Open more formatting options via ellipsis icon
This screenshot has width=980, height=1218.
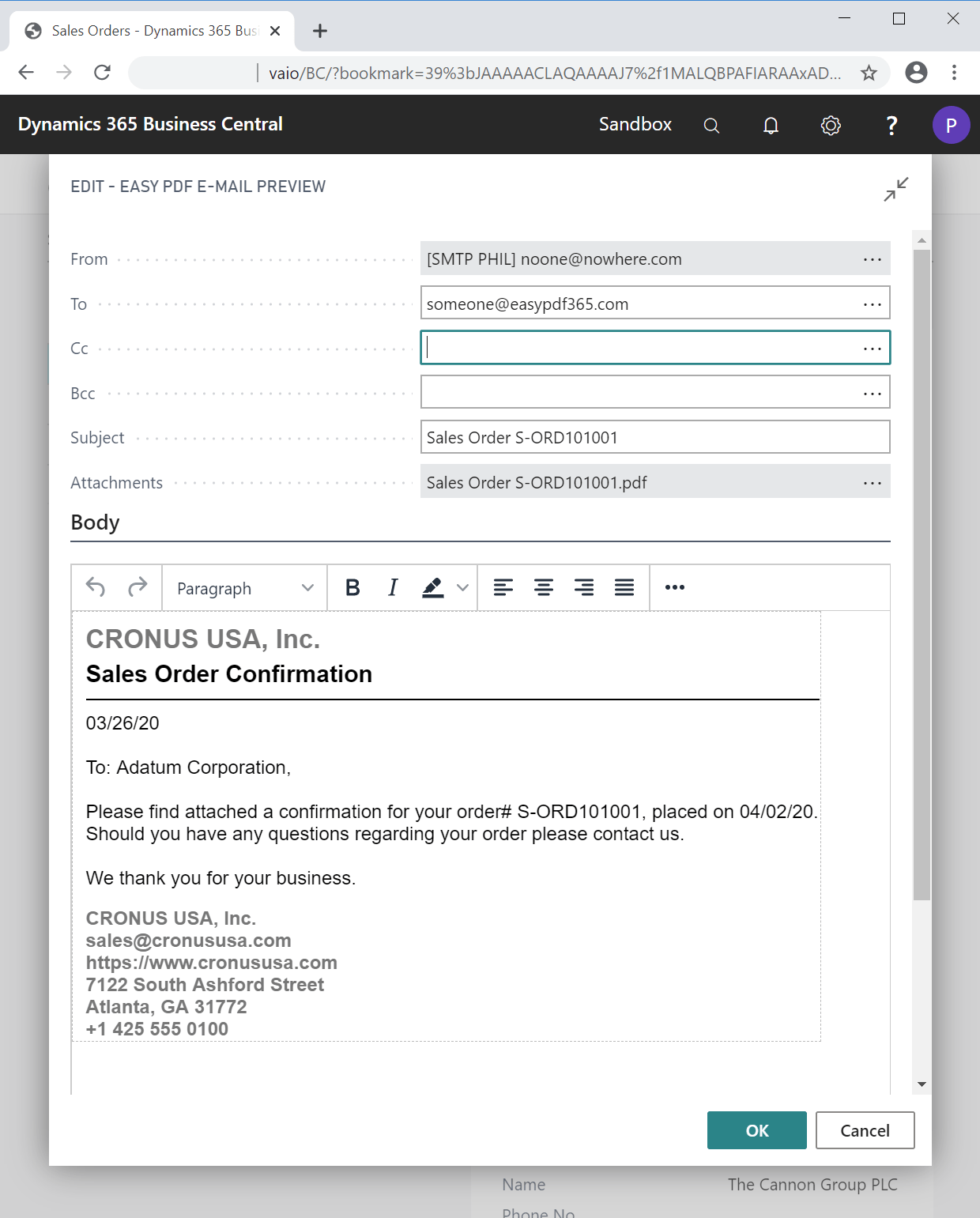[673, 587]
